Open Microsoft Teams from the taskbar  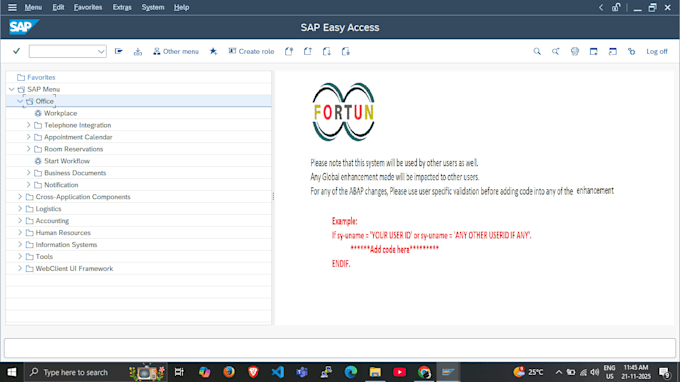point(302,372)
